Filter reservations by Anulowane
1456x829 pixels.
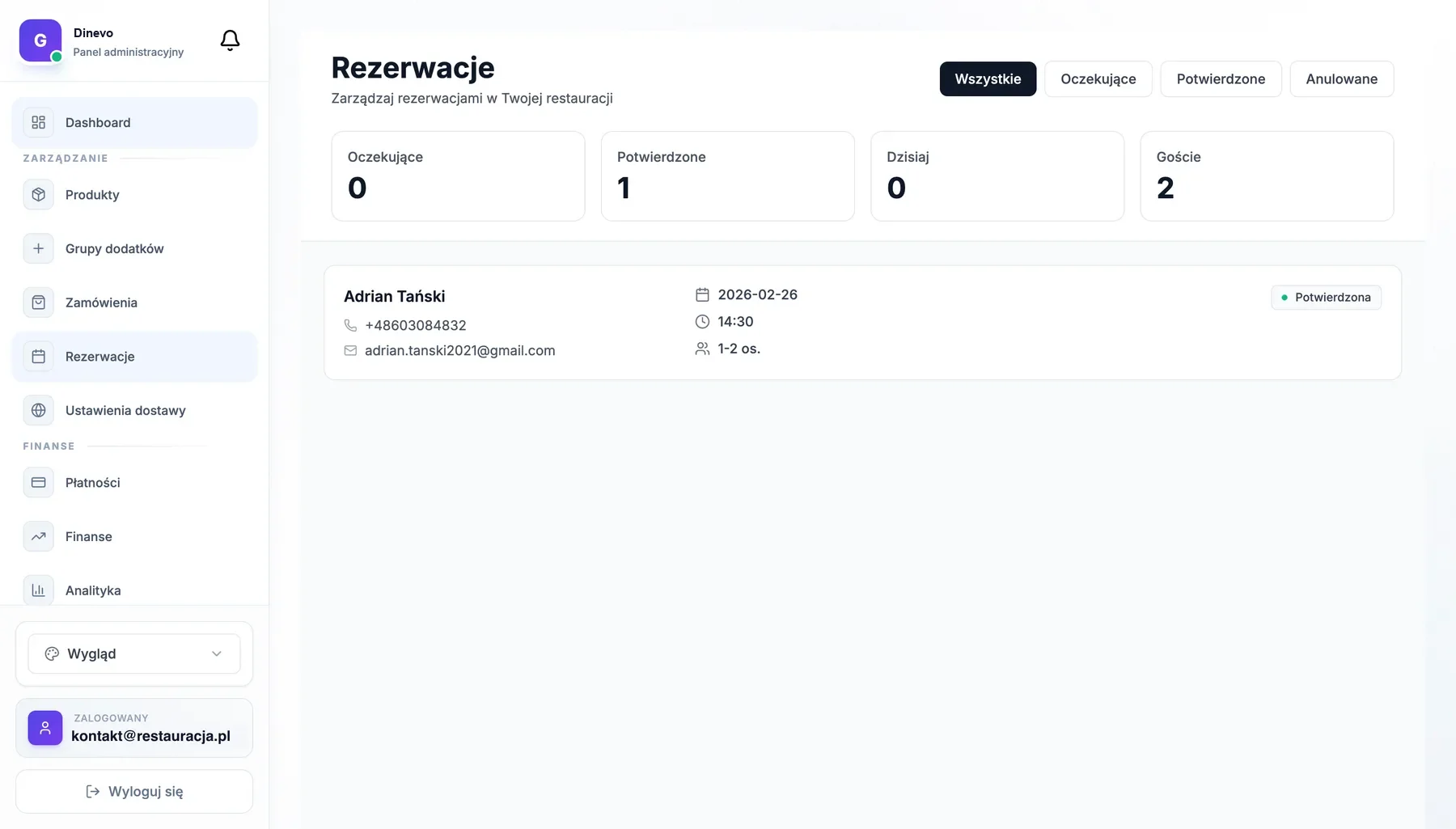(1341, 79)
